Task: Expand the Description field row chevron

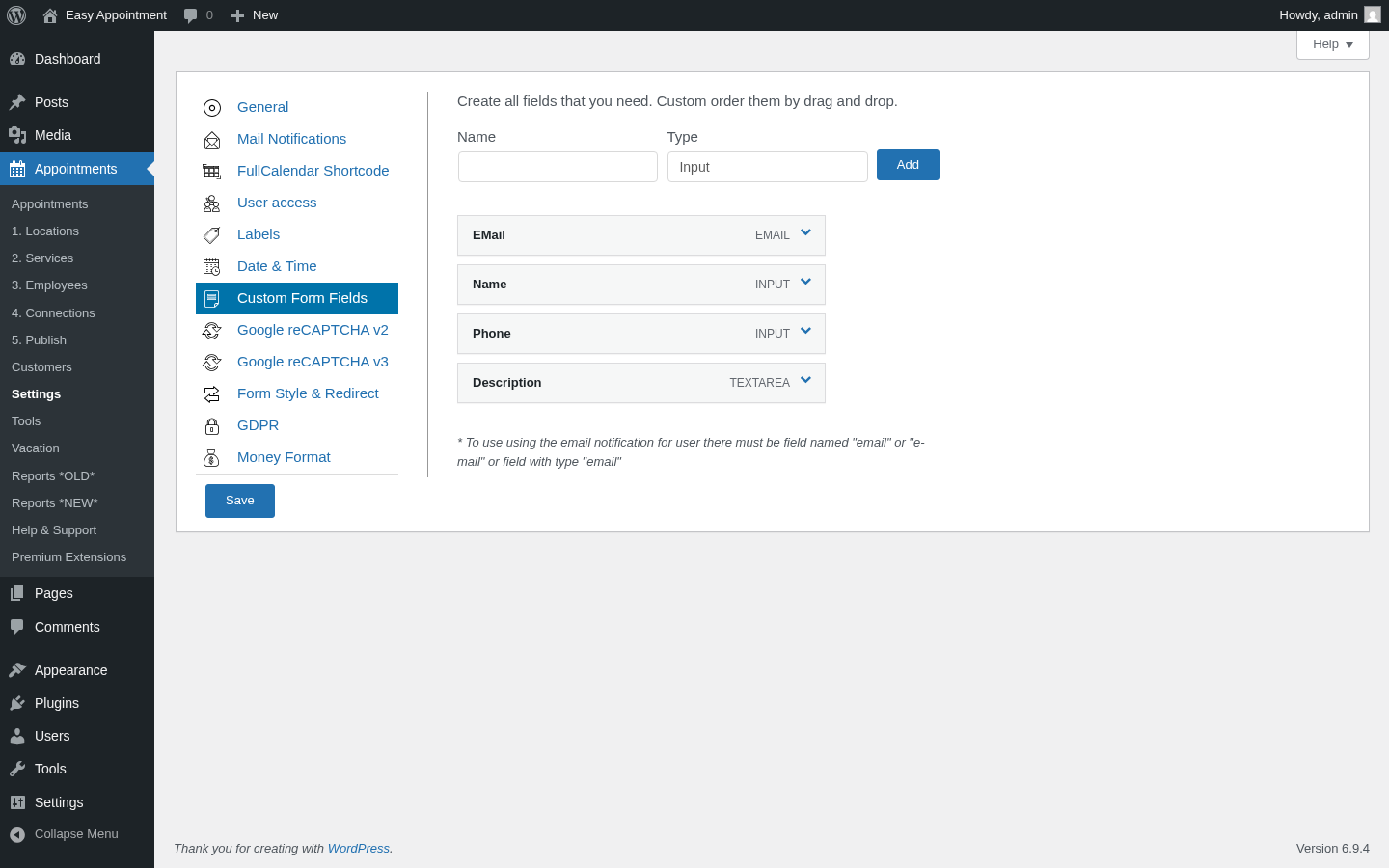Action: tap(805, 380)
